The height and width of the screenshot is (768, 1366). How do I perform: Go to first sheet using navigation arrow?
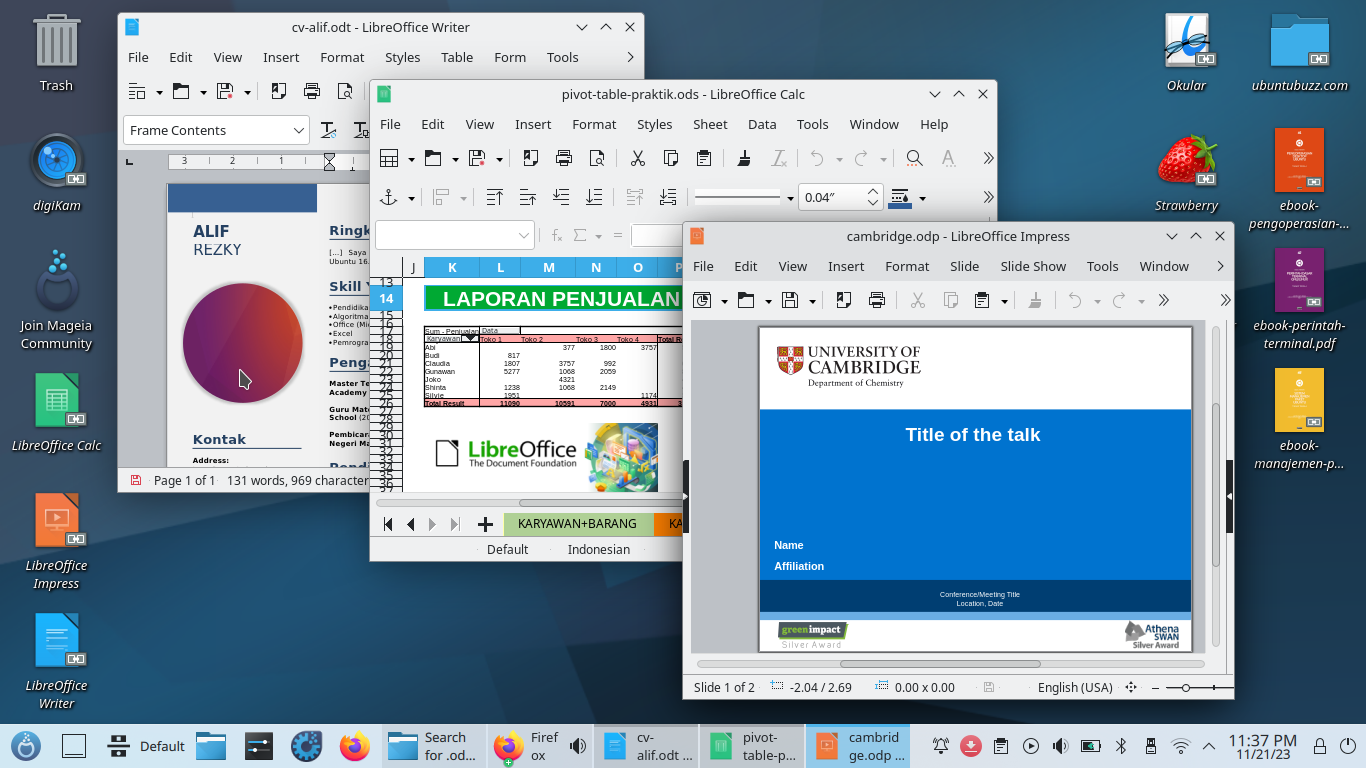[388, 524]
